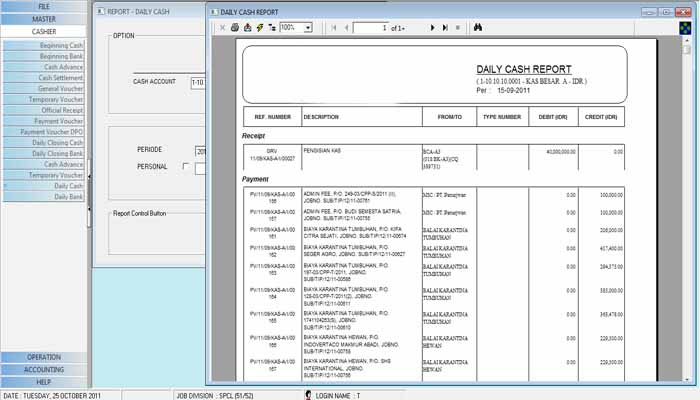Go to the previous report page
This screenshot has height=400, width=700.
coord(346,28)
